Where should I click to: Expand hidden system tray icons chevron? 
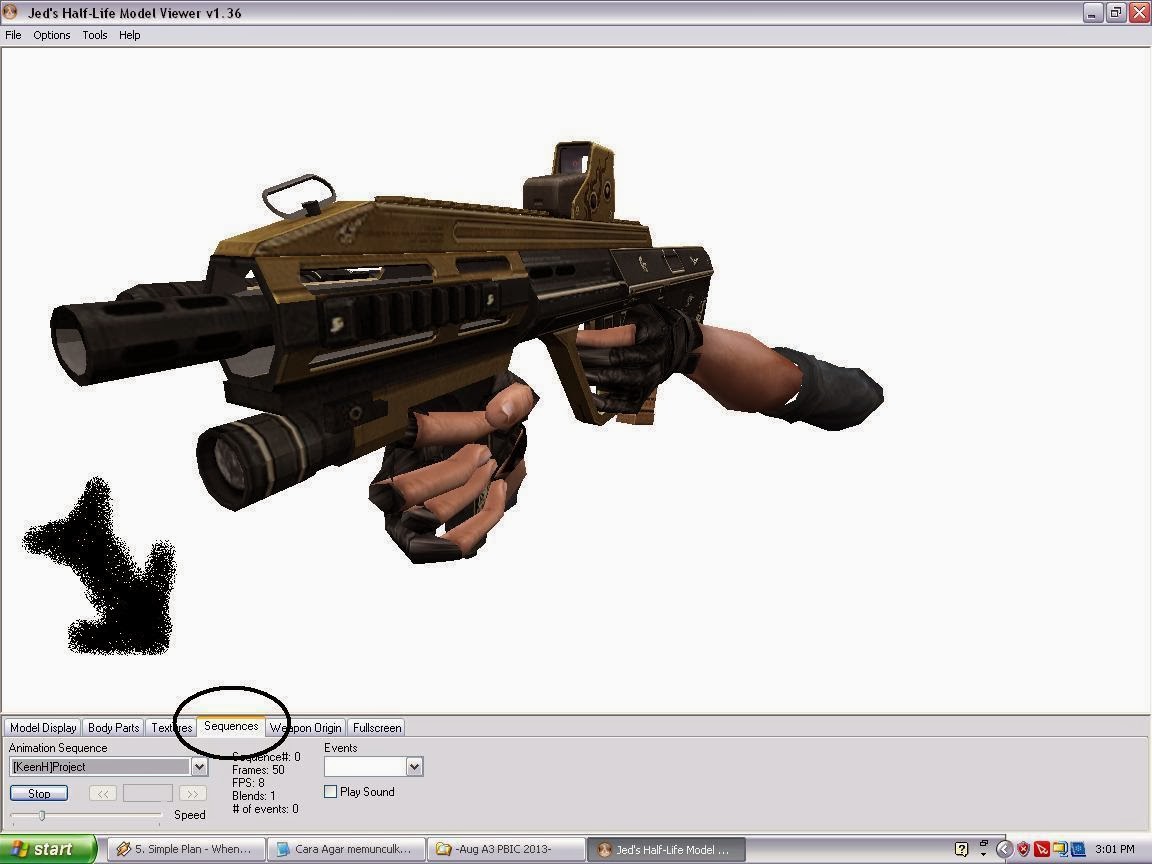point(1004,849)
